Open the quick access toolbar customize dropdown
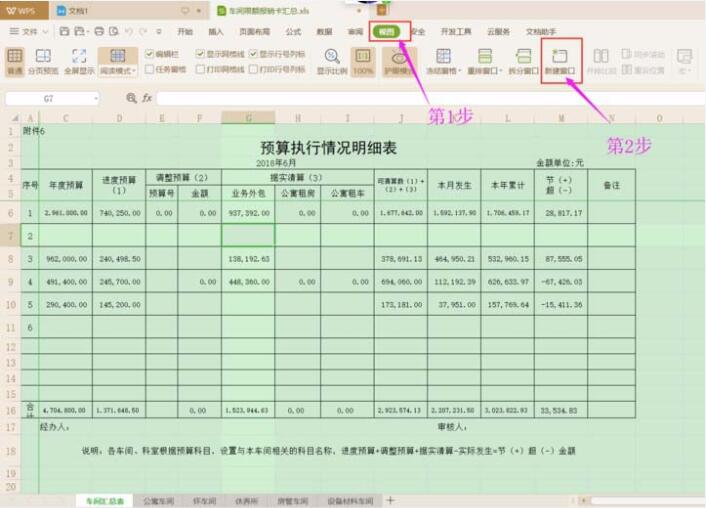706x508 pixels. point(159,32)
